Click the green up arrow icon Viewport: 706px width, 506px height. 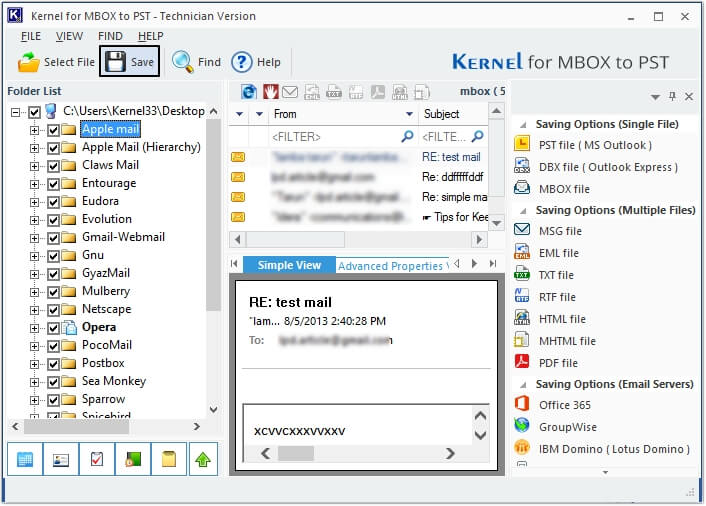(x=203, y=460)
